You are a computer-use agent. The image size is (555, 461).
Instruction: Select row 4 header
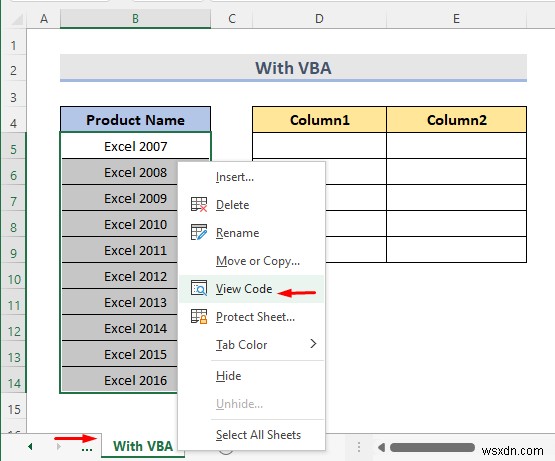[x=13, y=120]
